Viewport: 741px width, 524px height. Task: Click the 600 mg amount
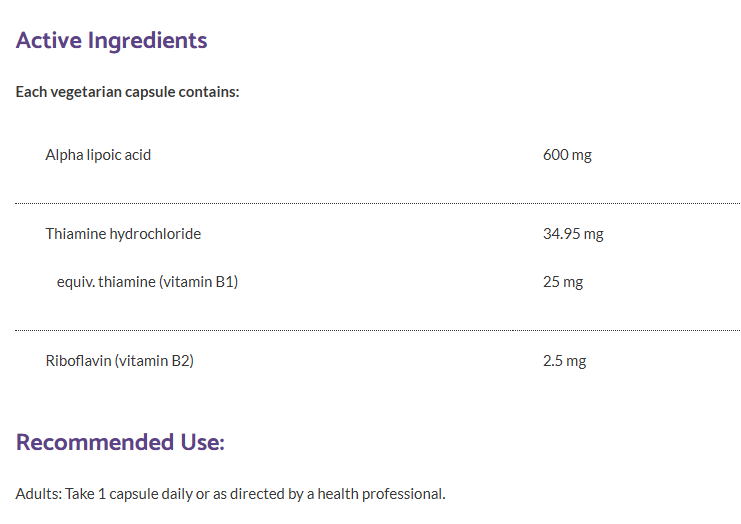coord(567,155)
